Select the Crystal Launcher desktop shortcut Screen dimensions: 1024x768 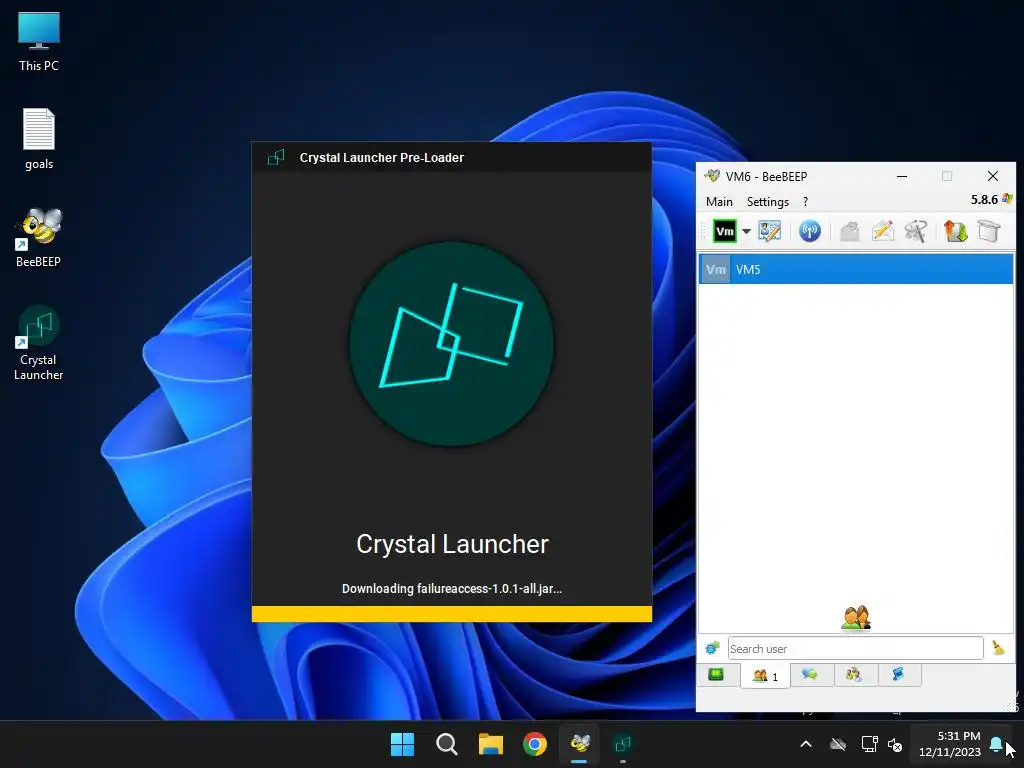(39, 343)
